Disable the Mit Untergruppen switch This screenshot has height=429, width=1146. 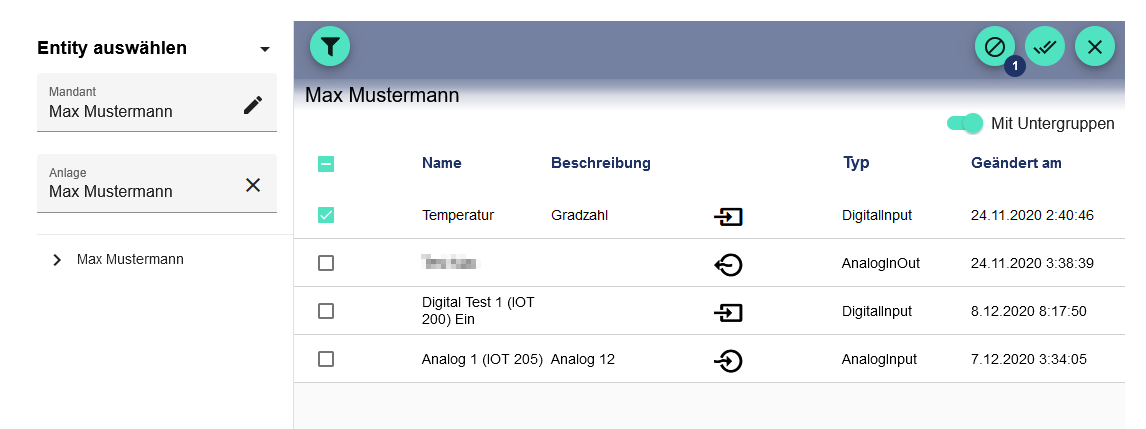[966, 123]
